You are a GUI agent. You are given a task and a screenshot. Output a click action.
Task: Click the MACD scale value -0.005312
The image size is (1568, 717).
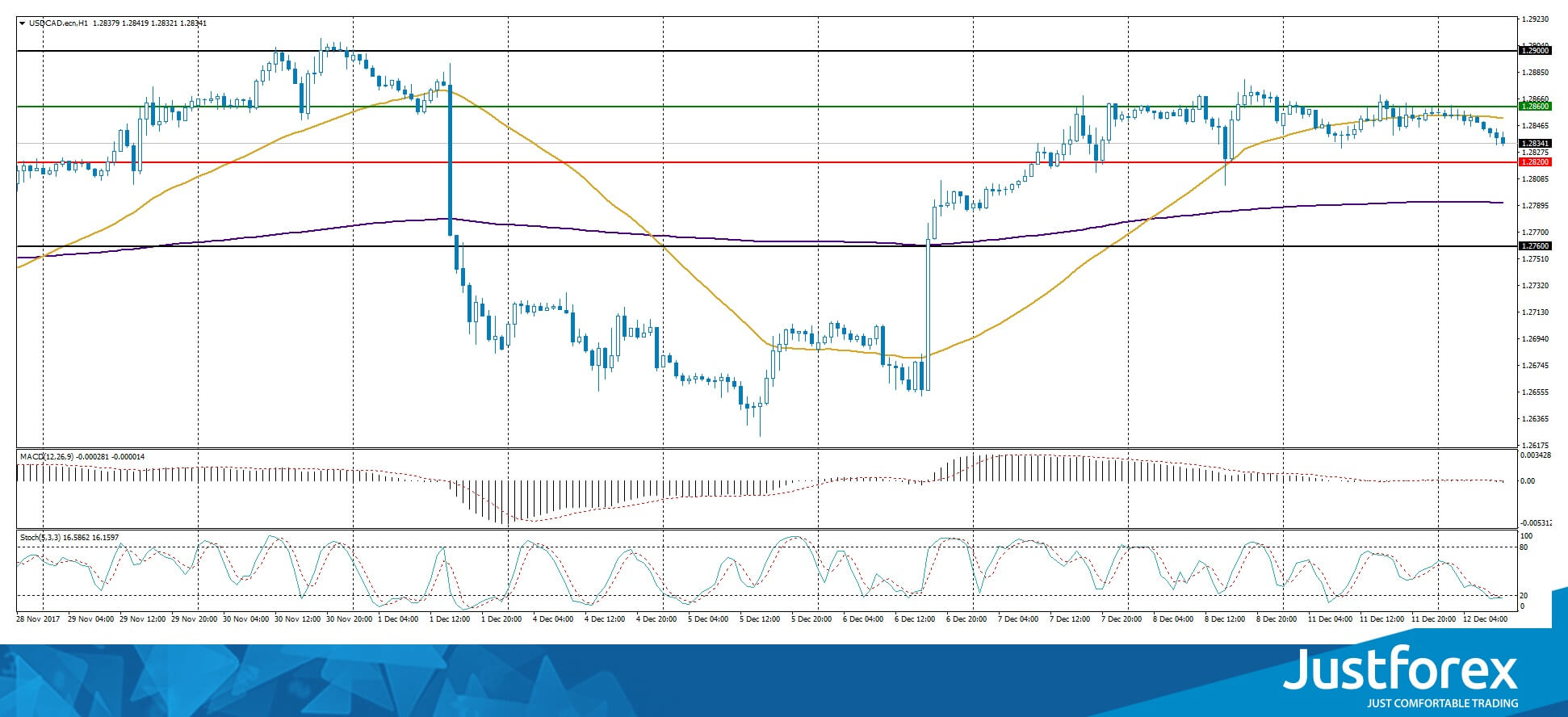click(1536, 523)
